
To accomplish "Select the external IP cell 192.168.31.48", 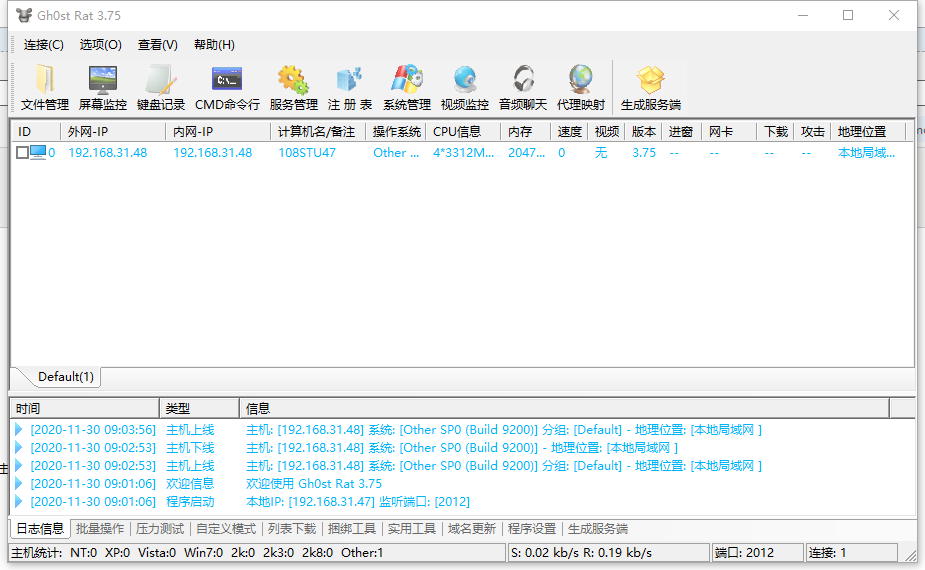I will 108,153.
